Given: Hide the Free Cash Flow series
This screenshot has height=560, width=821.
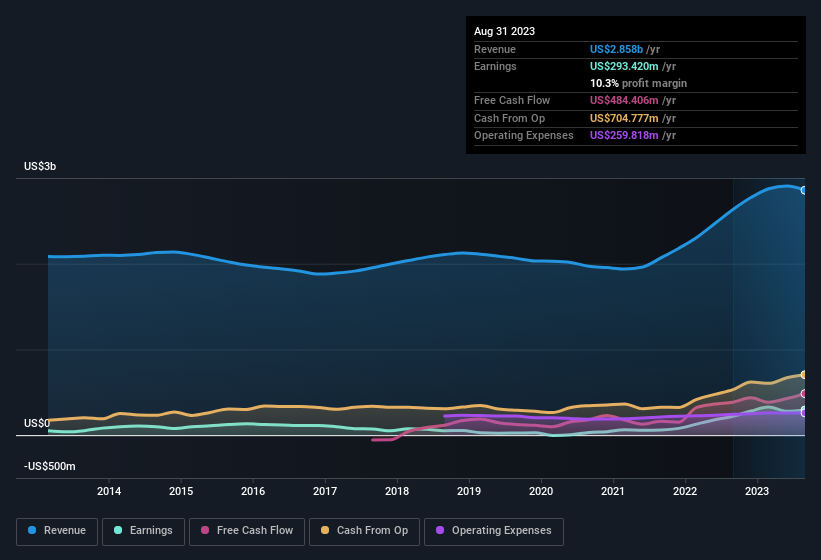Looking at the screenshot, I should 248,530.
